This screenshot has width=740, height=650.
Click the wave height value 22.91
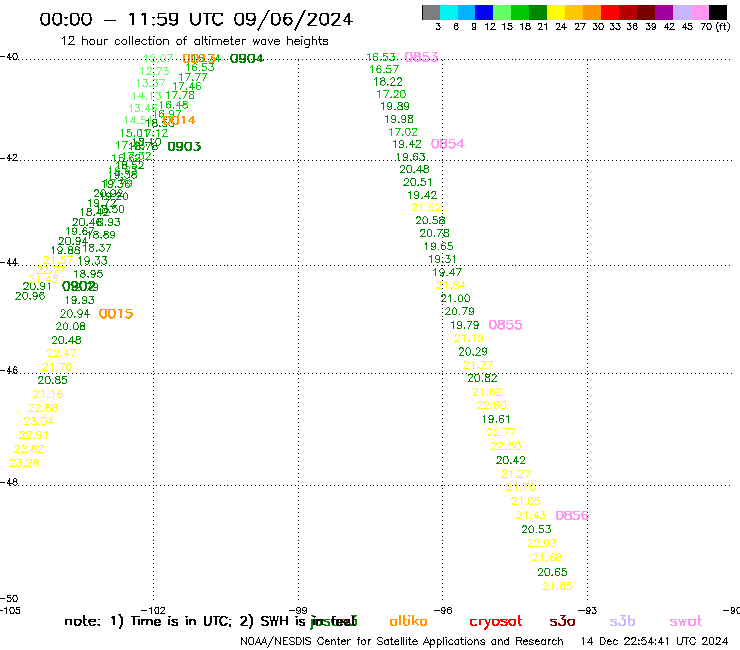[34, 435]
